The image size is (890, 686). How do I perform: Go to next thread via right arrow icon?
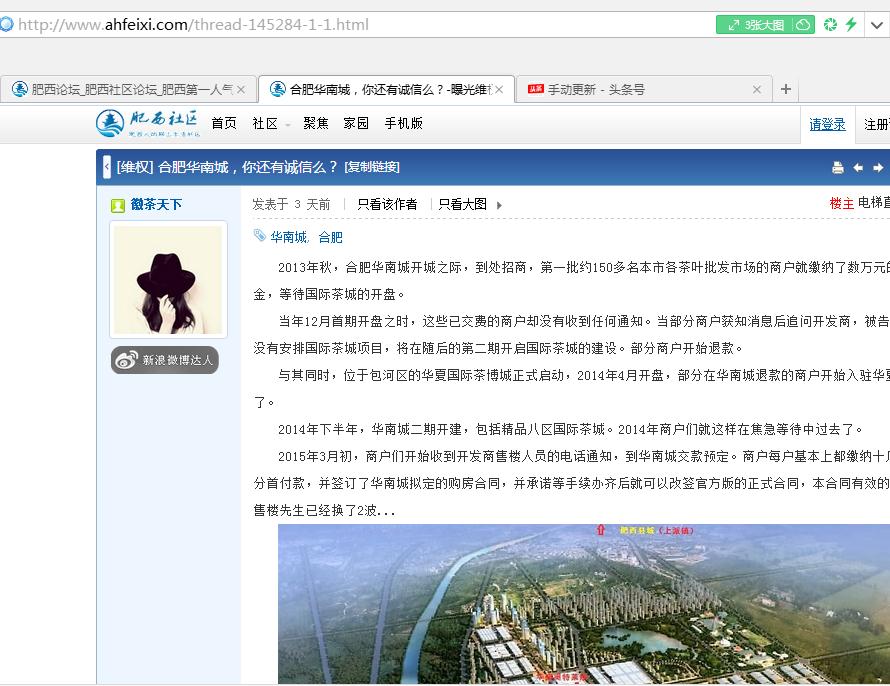pos(878,167)
